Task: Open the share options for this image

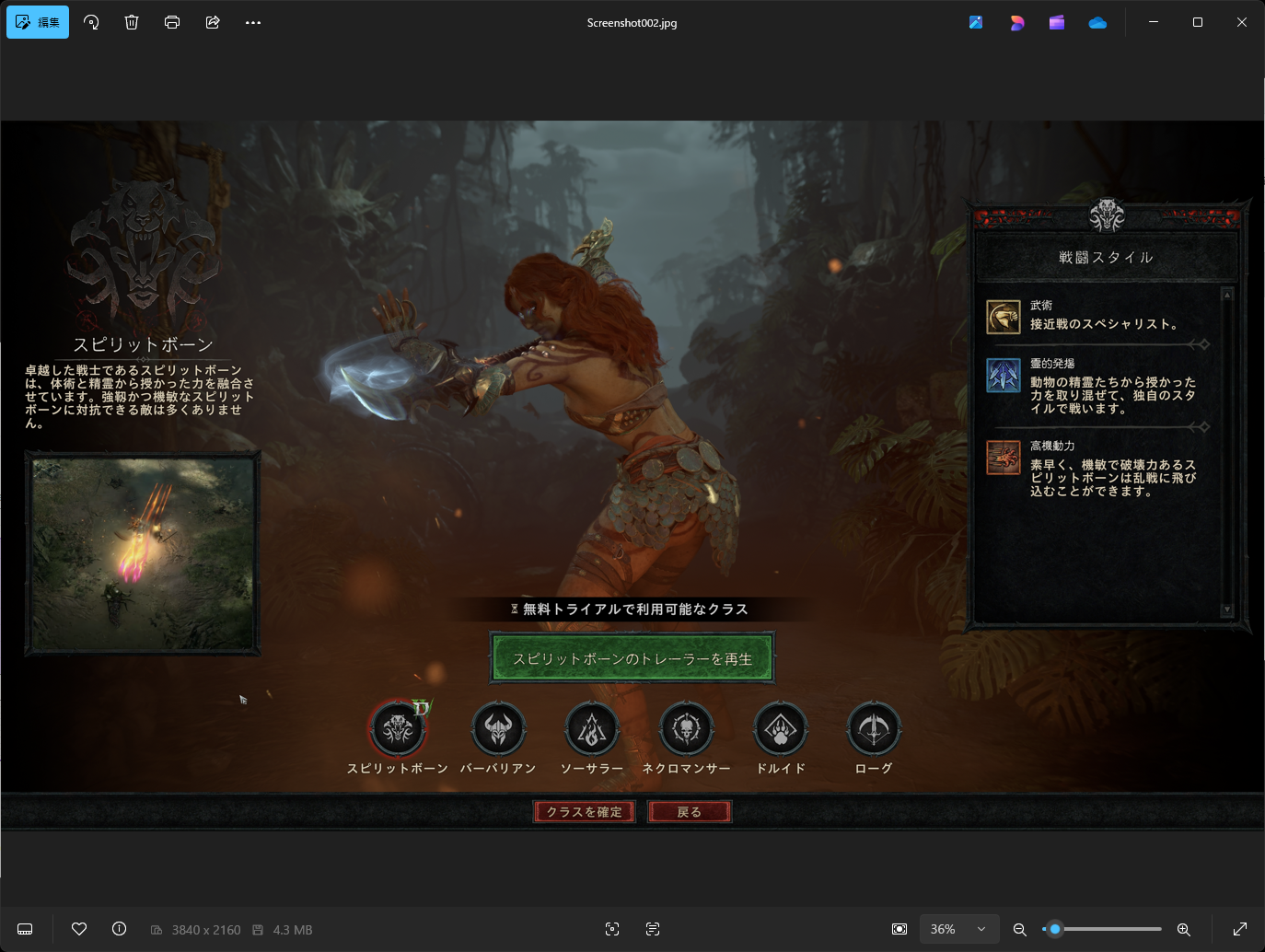Action: tap(213, 22)
